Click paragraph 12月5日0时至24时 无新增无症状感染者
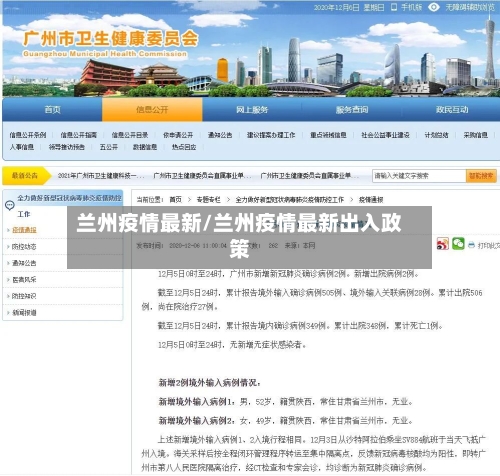500x476 pixels. pyautogui.click(x=232, y=345)
